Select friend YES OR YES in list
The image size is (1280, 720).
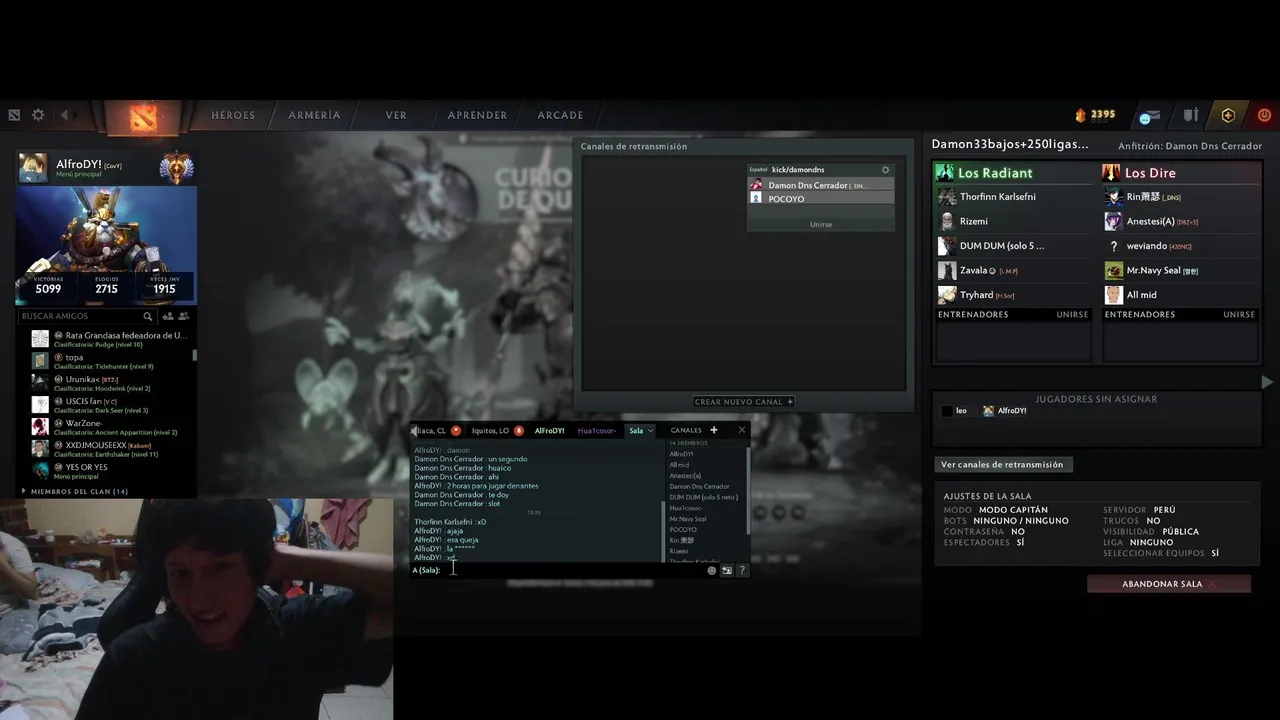[108, 471]
